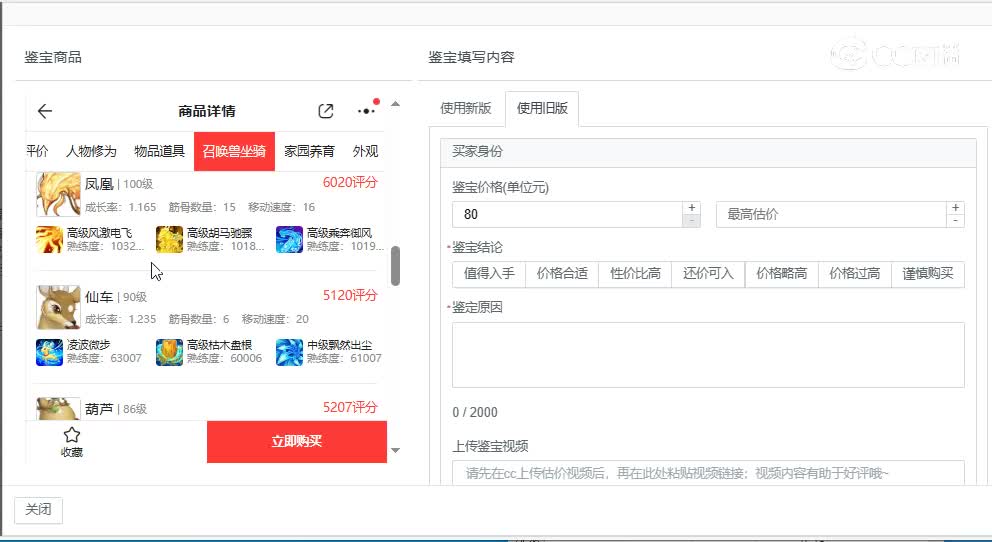Viewport: 992px width, 542px height.
Task: Select the 召唤兽坐骑 tab
Action: [234, 151]
